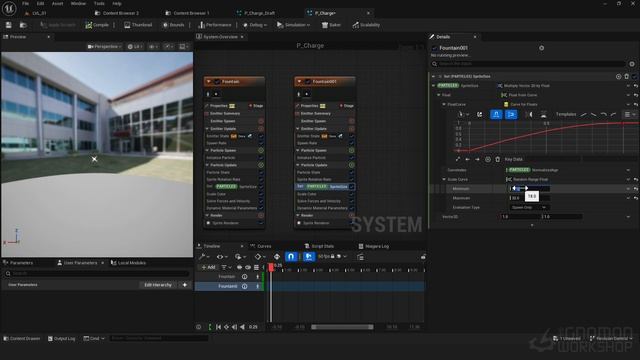Open the Lit view mode dropdown
This screenshot has width=640, height=360.
[x=135, y=47]
